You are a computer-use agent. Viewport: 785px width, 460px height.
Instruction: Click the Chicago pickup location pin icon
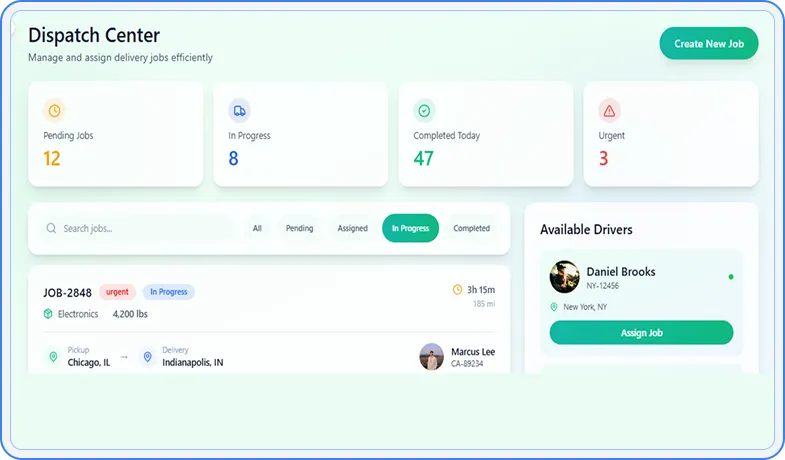pyautogui.click(x=54, y=356)
